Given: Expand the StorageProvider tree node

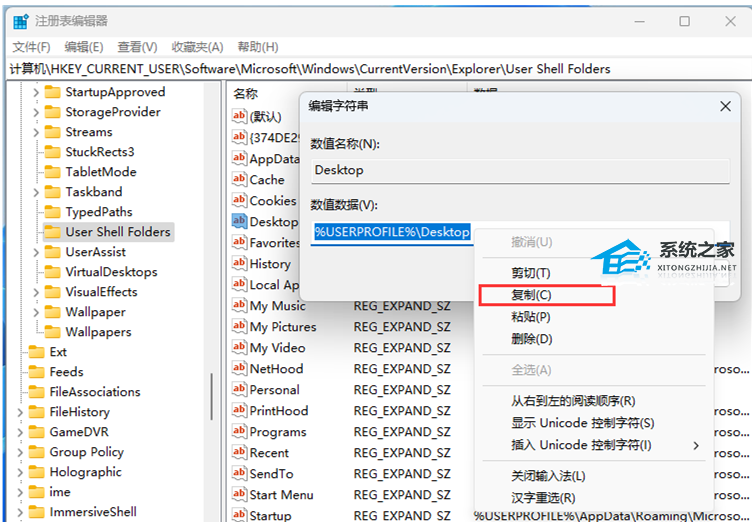Looking at the screenshot, I should (x=36, y=112).
